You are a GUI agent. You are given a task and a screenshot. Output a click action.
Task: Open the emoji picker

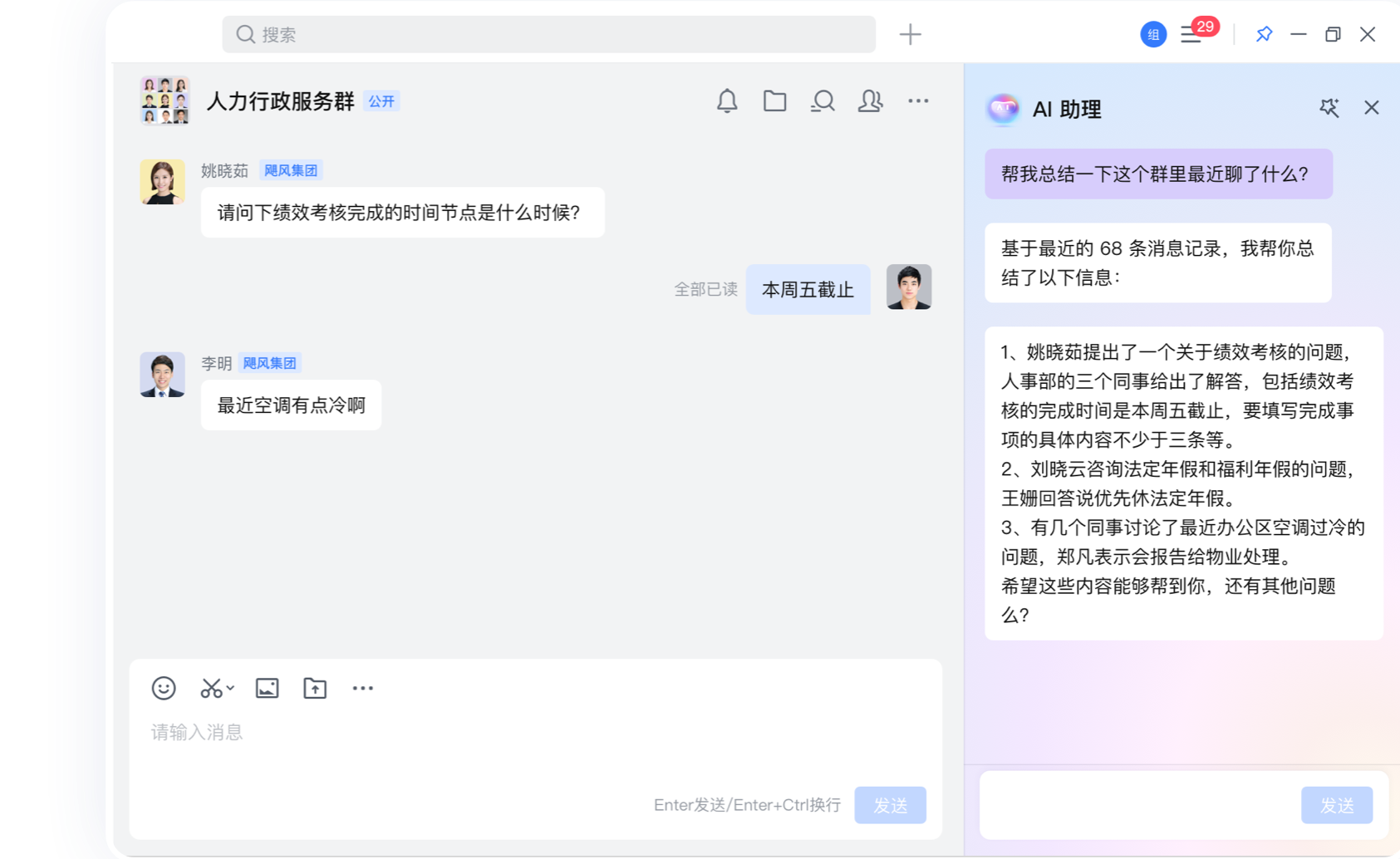pos(163,689)
